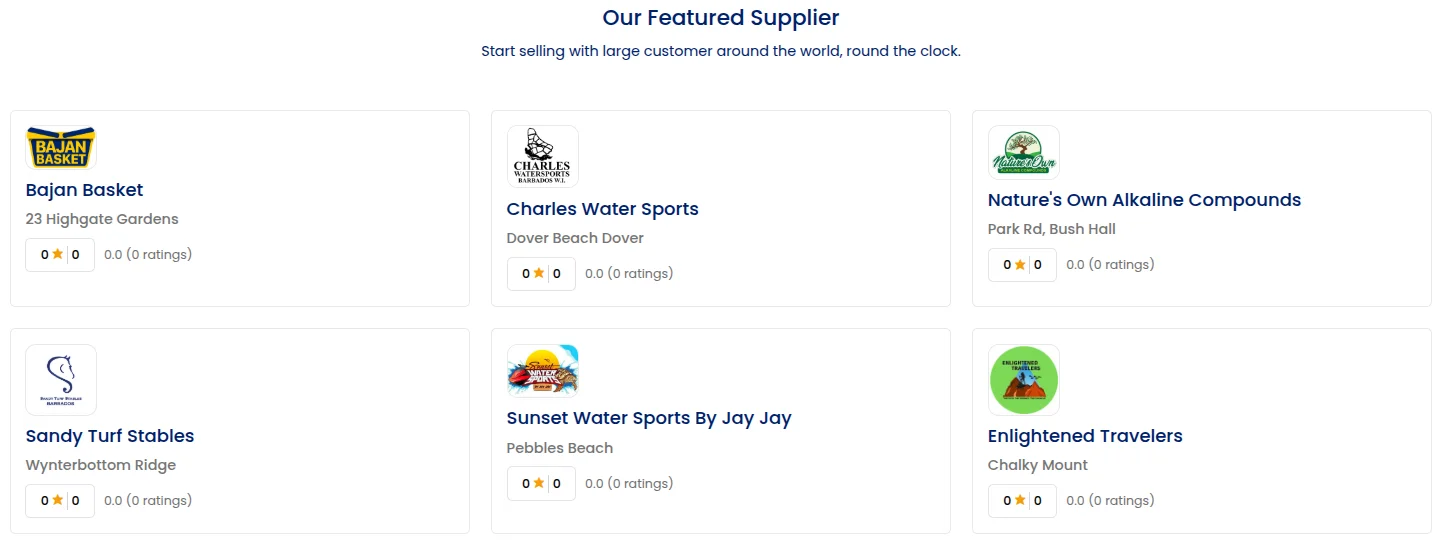Click the 23 Highgate Gardens address text
This screenshot has width=1450, height=543.
(102, 219)
